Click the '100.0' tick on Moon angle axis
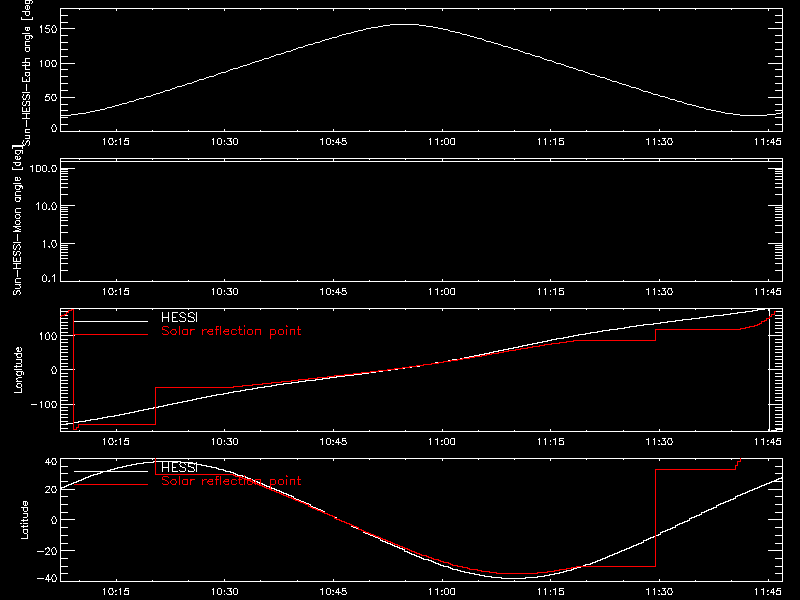Screen dimensions: 800x600 click(x=43, y=168)
